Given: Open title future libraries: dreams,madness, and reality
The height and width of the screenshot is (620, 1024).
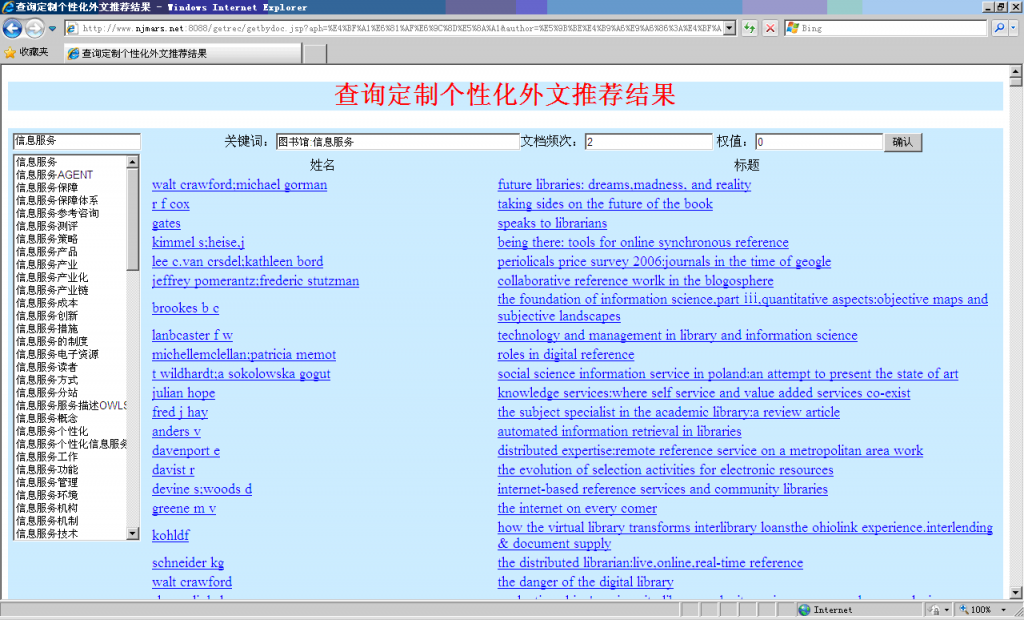Looking at the screenshot, I should tap(624, 185).
